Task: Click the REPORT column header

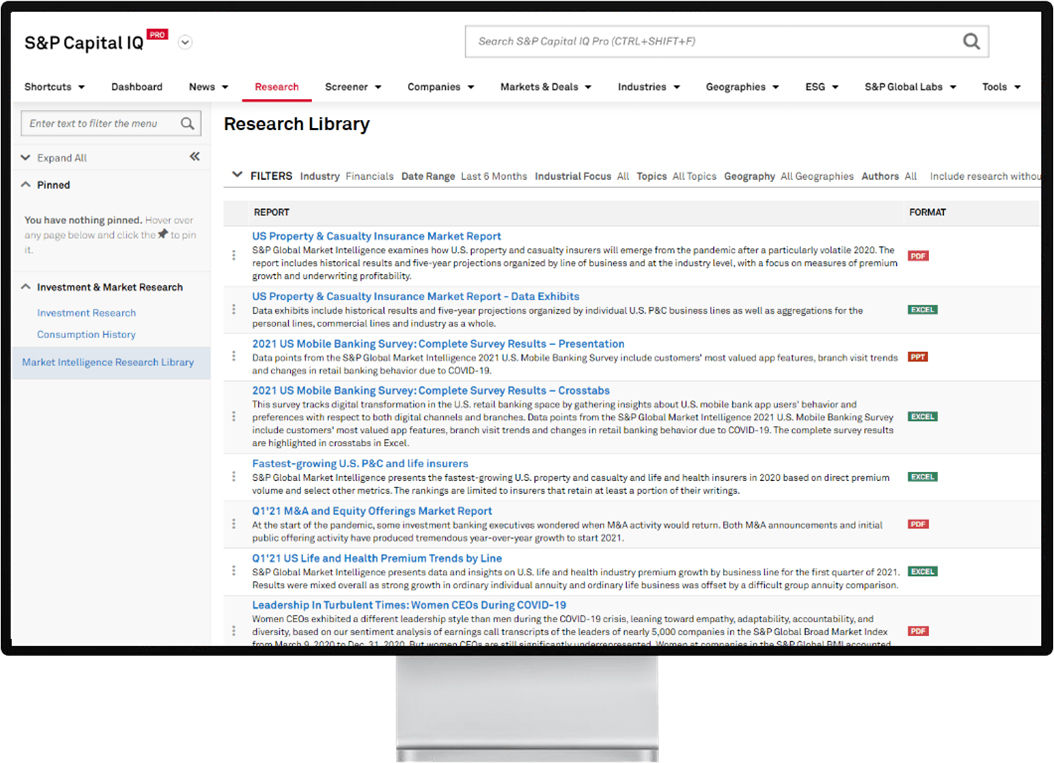Action: [x=272, y=212]
